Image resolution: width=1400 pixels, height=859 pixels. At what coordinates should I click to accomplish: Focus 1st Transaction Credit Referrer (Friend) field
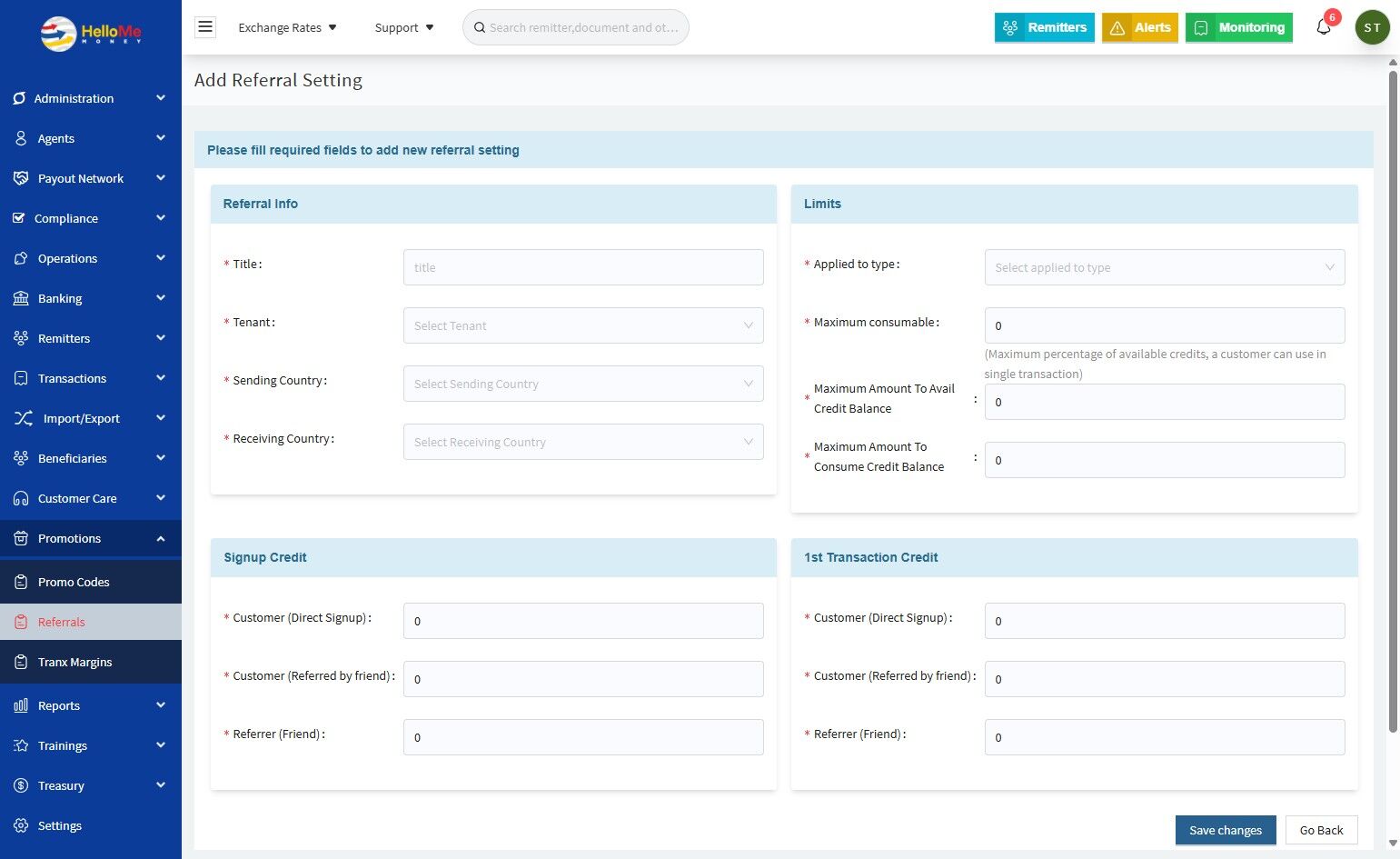pyautogui.click(x=1165, y=737)
